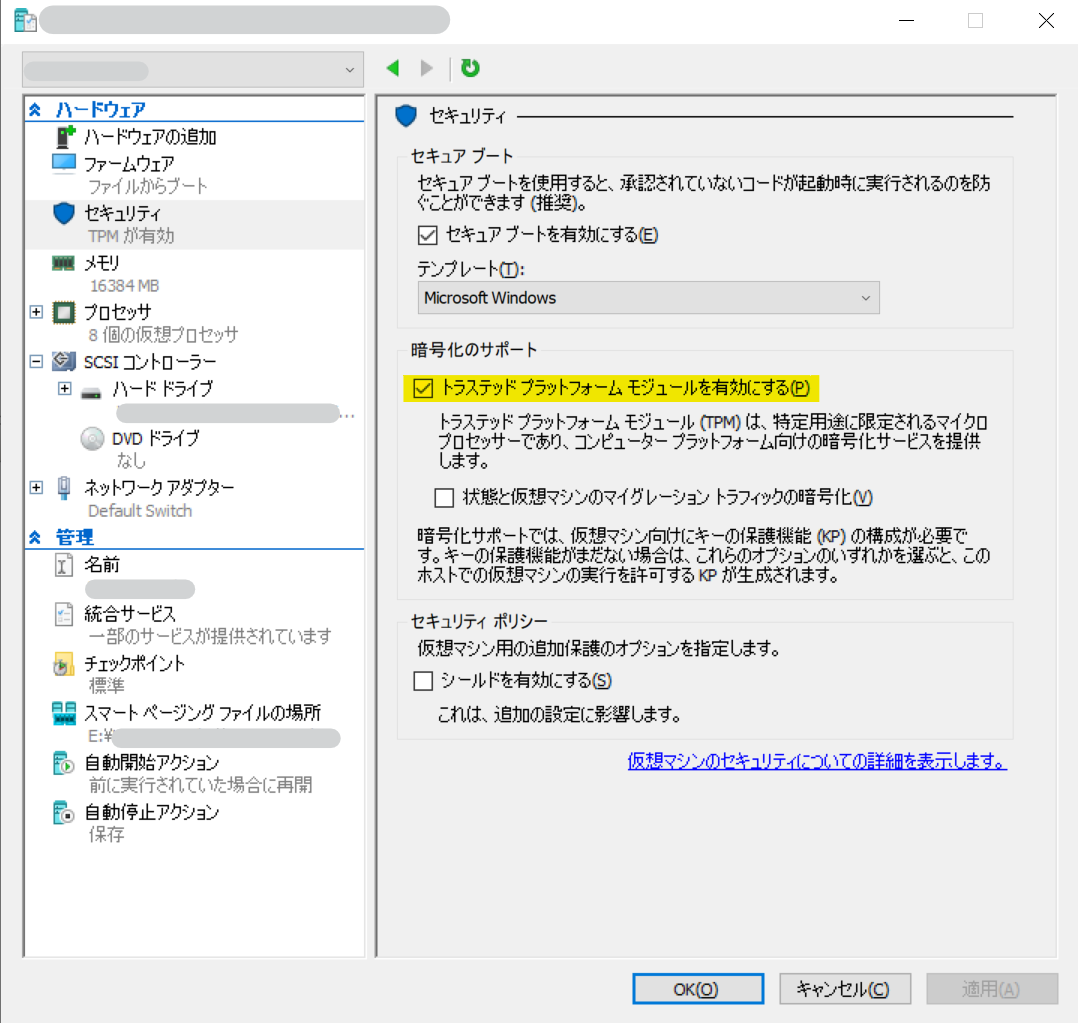1078x1023 pixels.
Task: Click the DVD ドライブ icon
Action: [x=91, y=438]
